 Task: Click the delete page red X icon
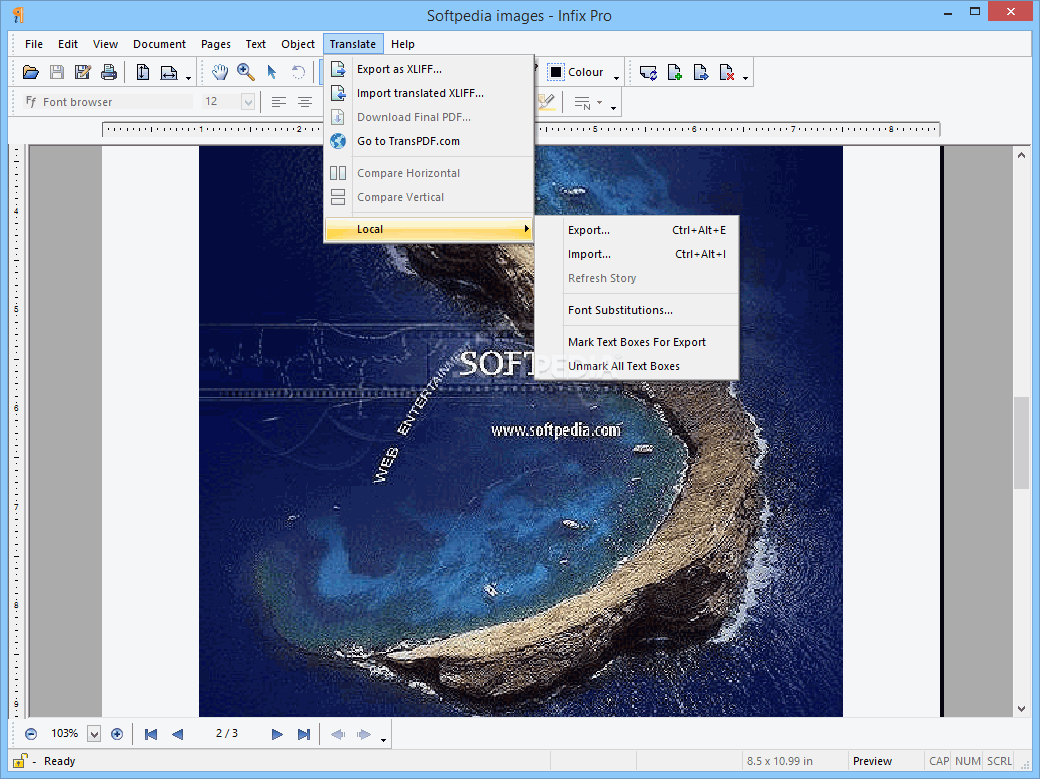tap(727, 72)
